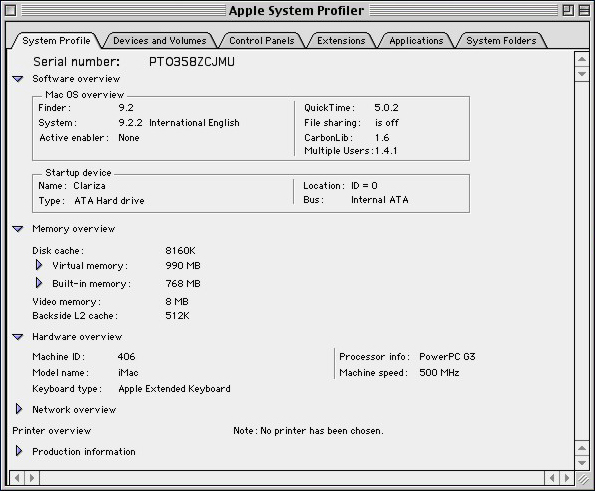Expand the Built-in memory details

[39, 283]
